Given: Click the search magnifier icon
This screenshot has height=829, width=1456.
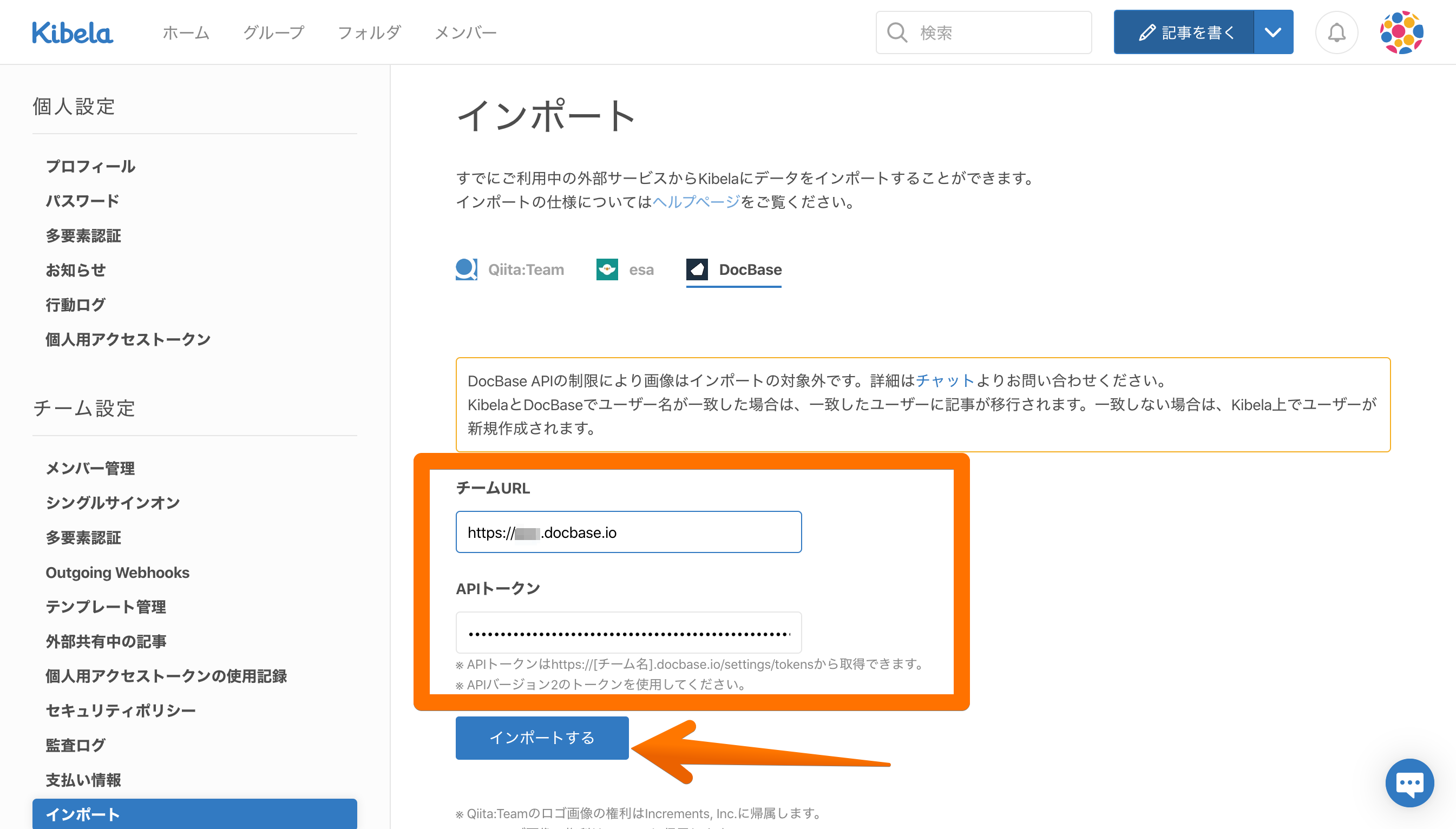Looking at the screenshot, I should pyautogui.click(x=897, y=32).
